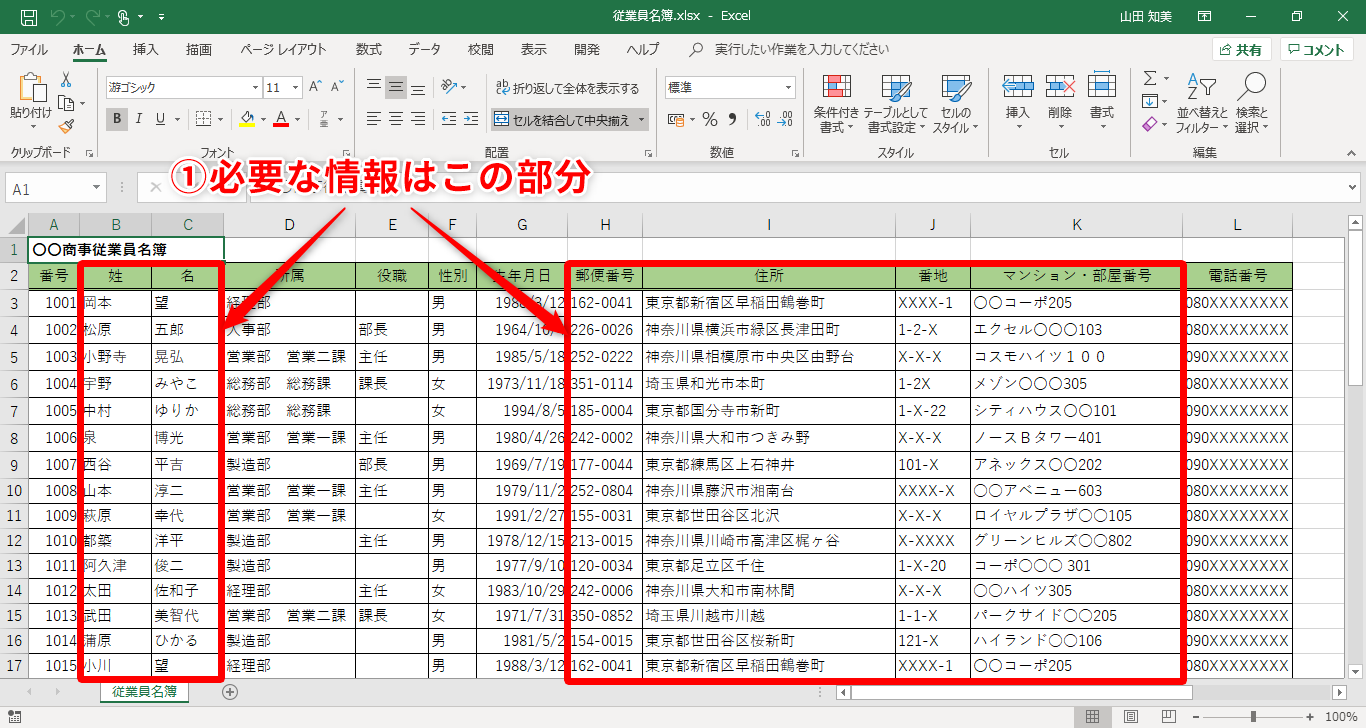
Task: Switch to the データ (Data) tab
Action: point(424,49)
